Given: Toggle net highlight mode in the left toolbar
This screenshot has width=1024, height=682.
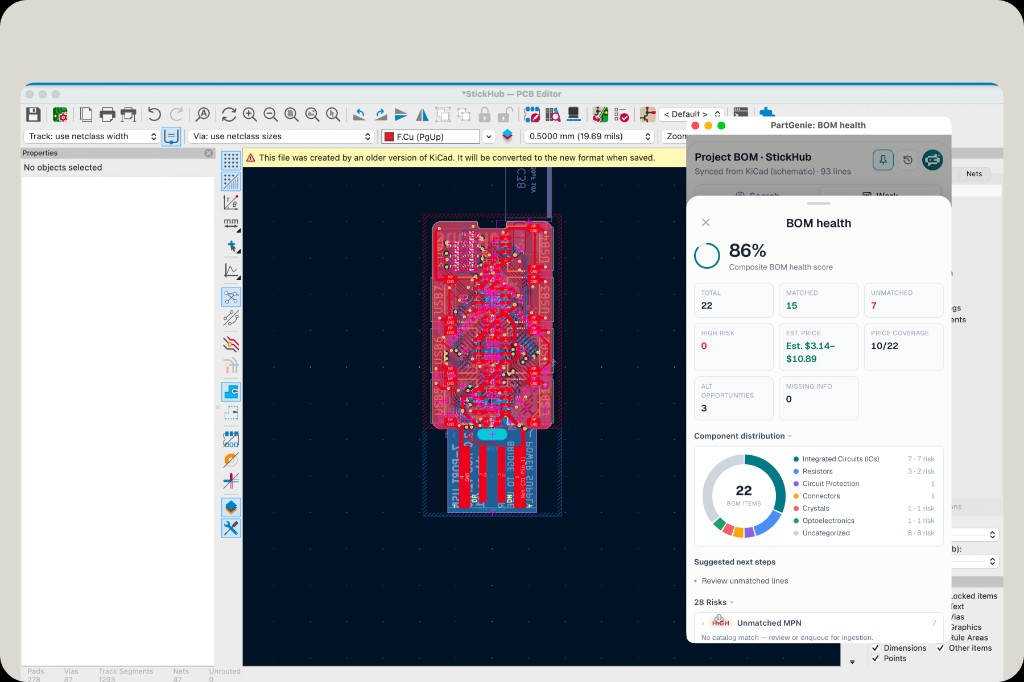Looking at the screenshot, I should click(x=231, y=344).
